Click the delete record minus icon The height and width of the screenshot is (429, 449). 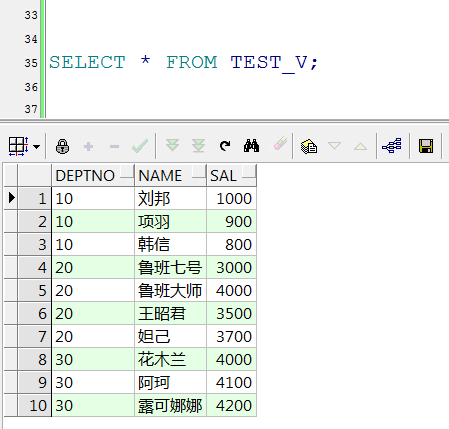coord(114,146)
